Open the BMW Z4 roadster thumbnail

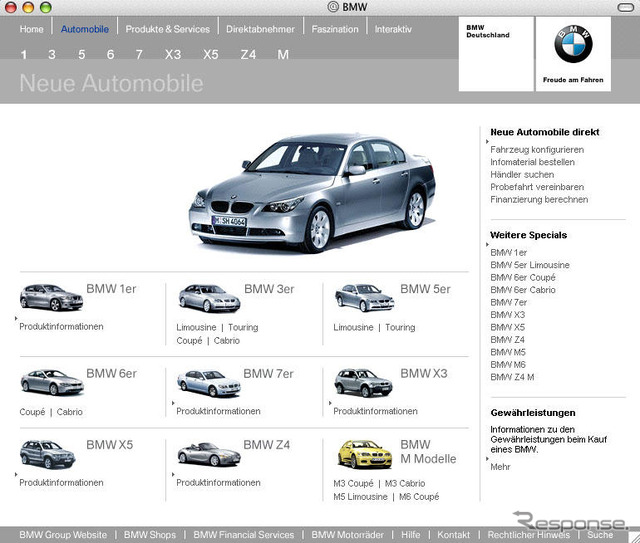coord(209,454)
